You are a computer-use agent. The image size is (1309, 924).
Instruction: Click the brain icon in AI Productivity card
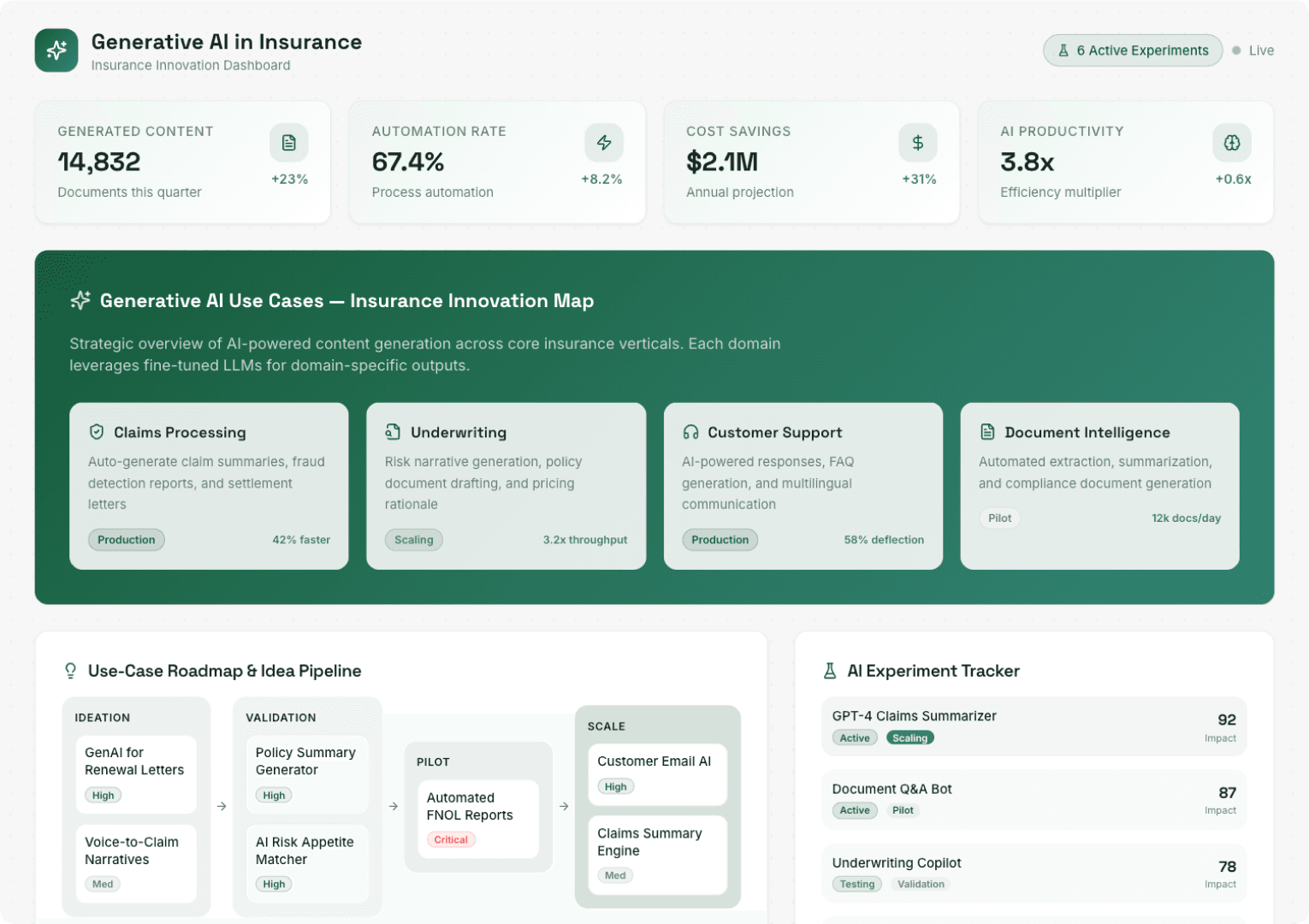(1232, 143)
